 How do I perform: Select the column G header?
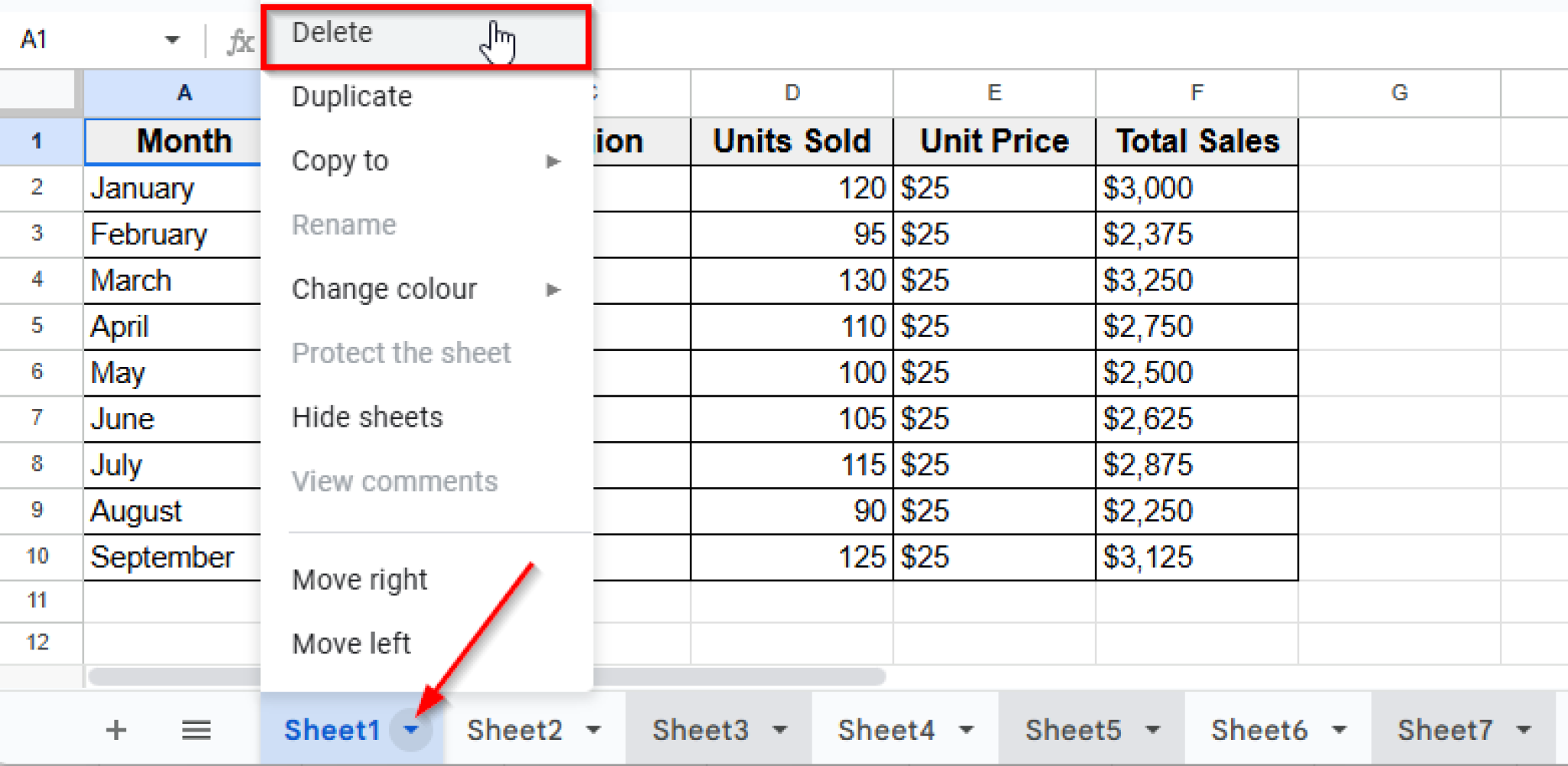1400,92
